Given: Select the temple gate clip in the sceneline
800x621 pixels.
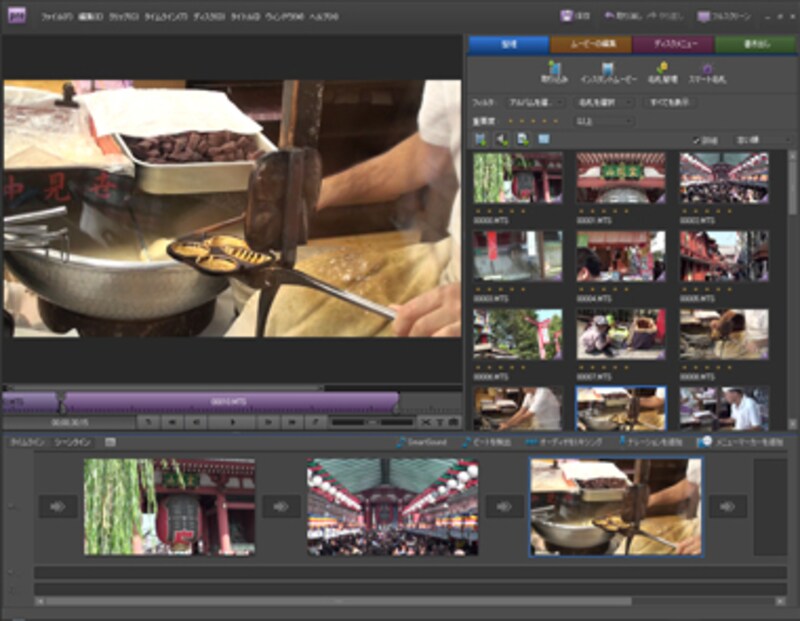Looking at the screenshot, I should [169, 507].
